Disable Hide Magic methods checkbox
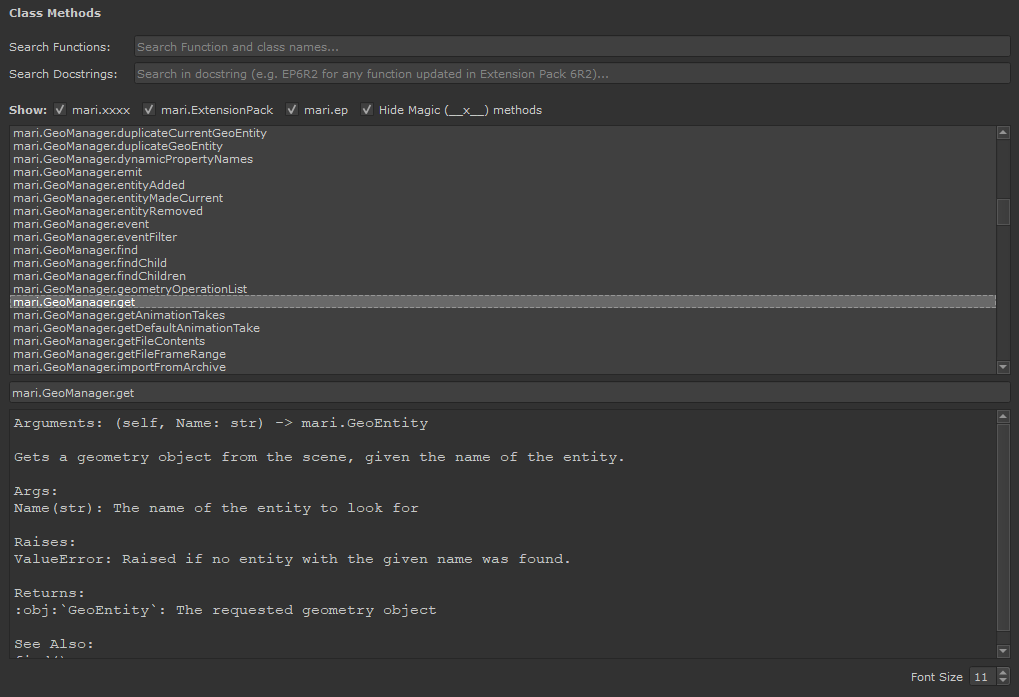Viewport: 1019px width, 697px height. (x=367, y=110)
